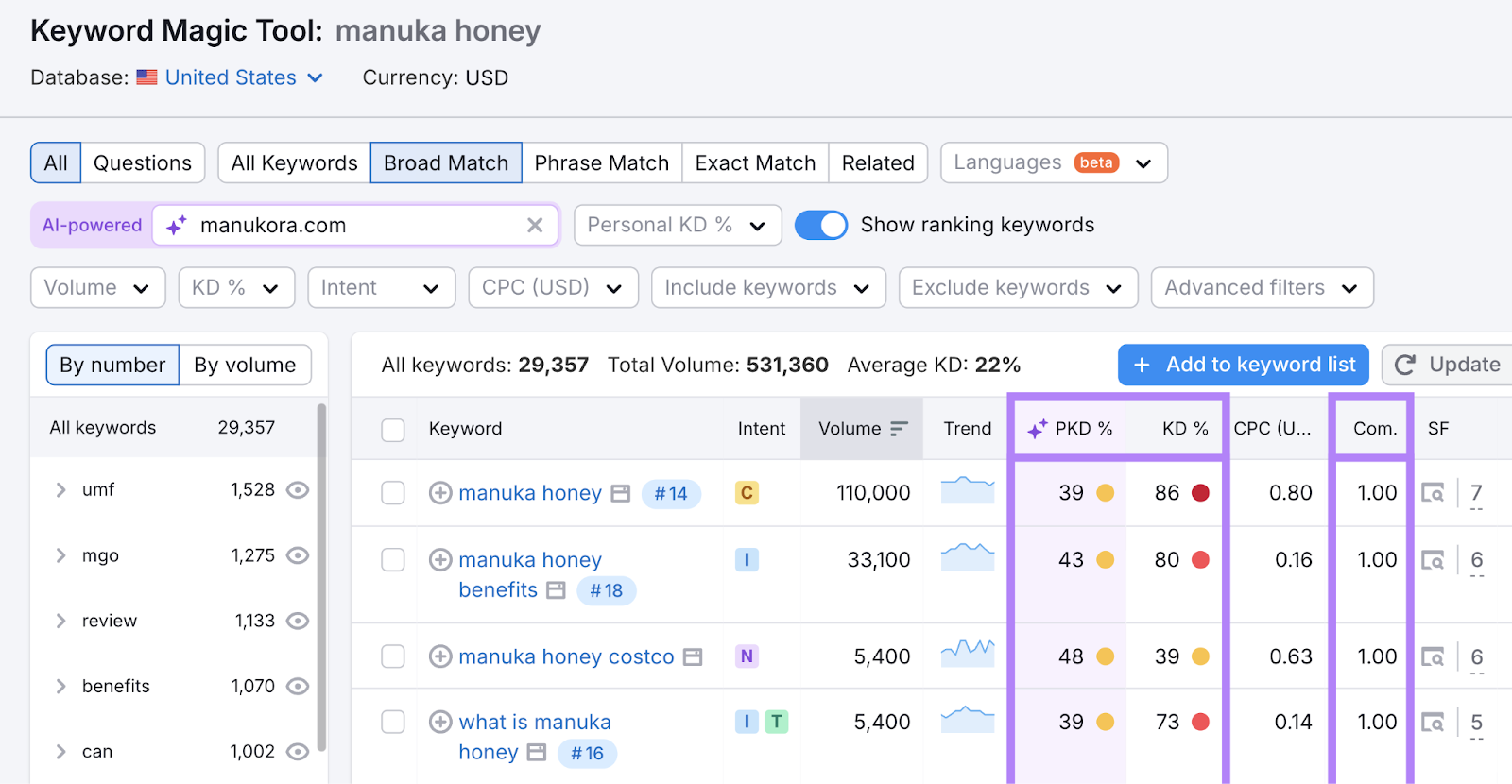1512x784 pixels.
Task: Open the Volume filter dropdown
Action: click(x=98, y=287)
